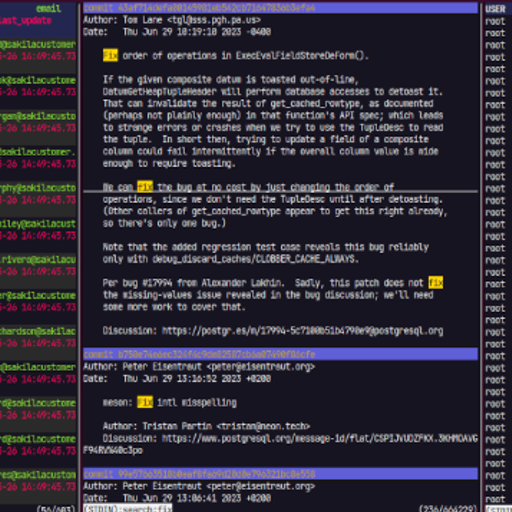Click the horizontal pane divider line

(280, 192)
